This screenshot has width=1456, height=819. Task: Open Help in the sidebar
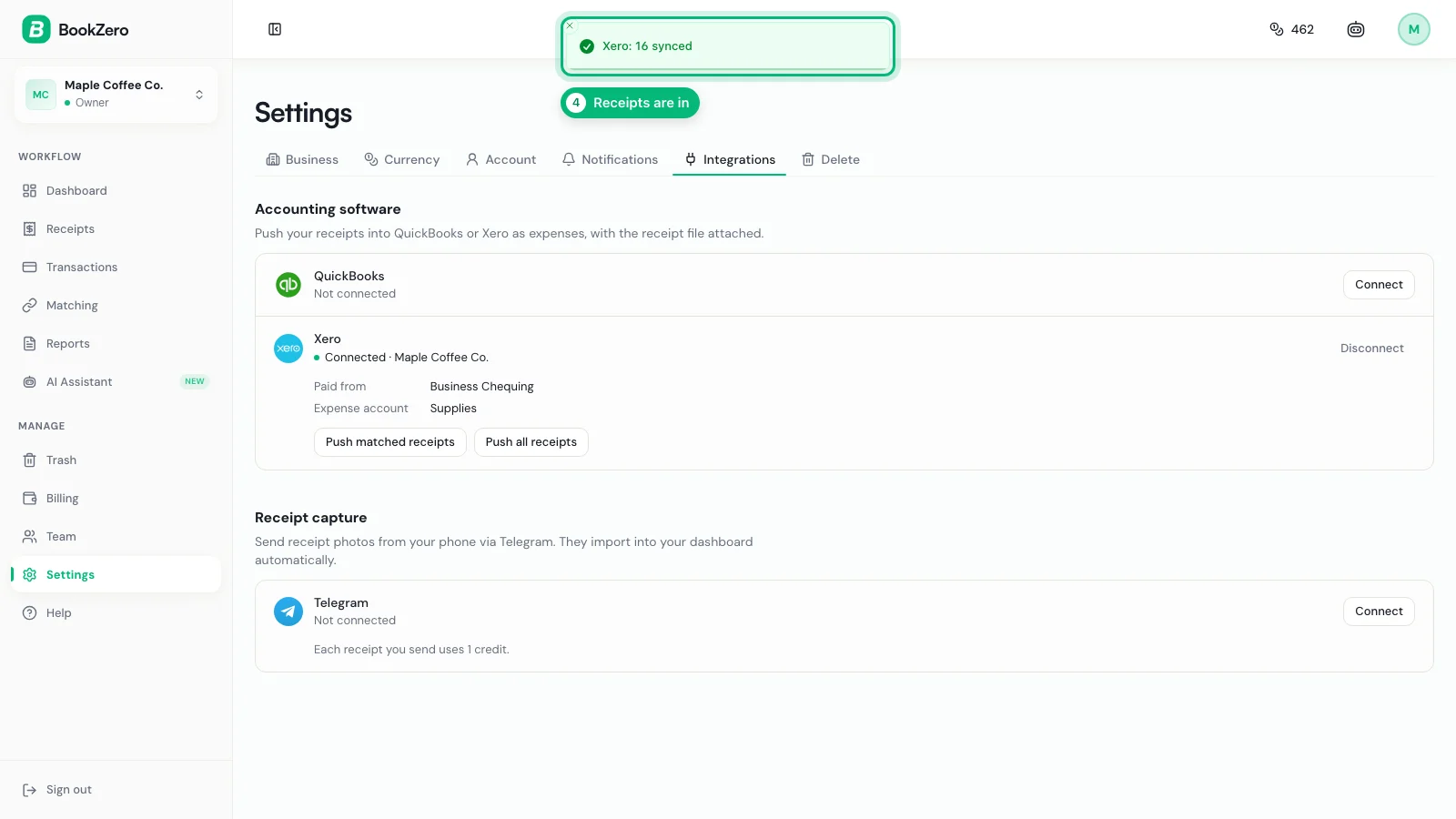pos(116,613)
